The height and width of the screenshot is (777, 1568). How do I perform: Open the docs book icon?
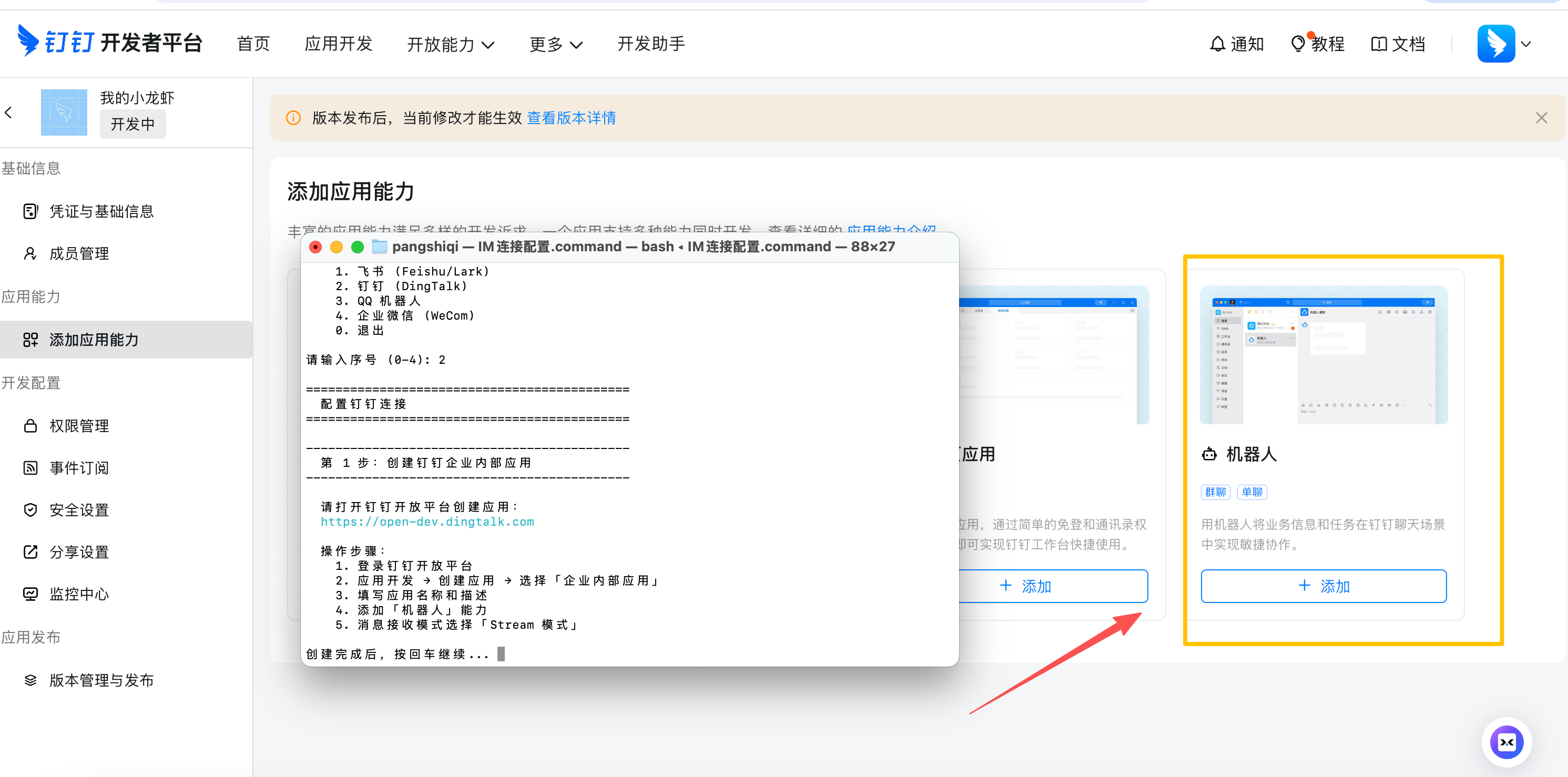tap(1378, 44)
